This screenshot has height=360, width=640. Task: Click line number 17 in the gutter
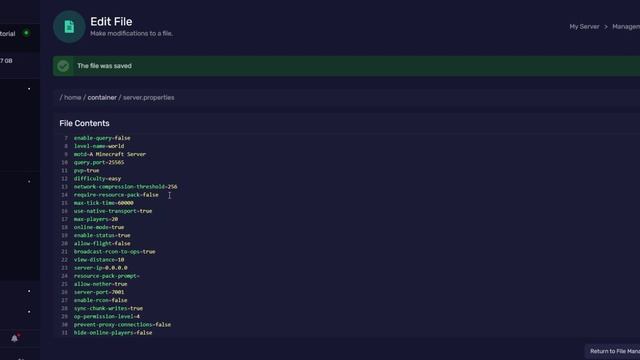pyautogui.click(x=64, y=219)
